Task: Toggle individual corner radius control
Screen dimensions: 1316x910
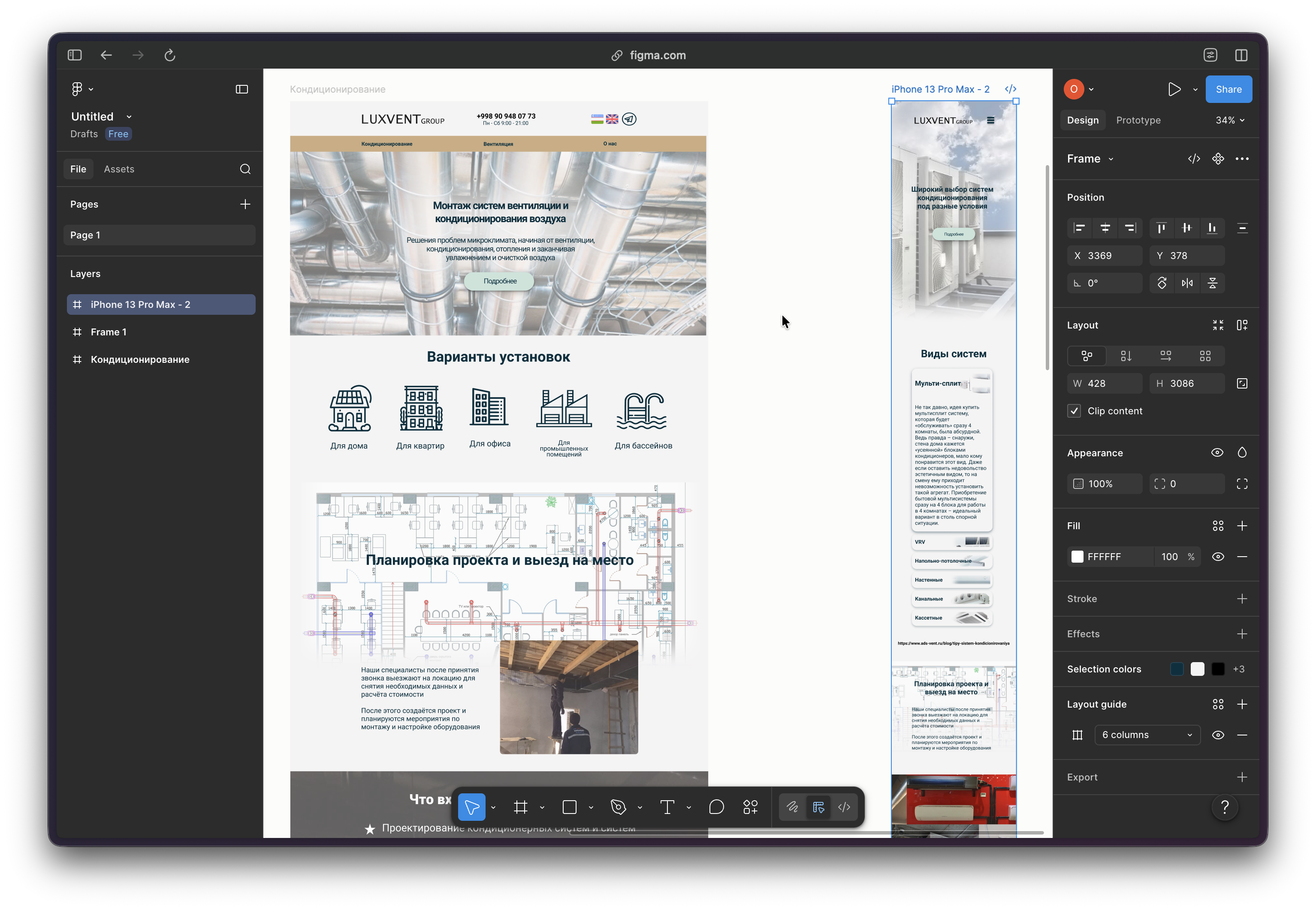Action: tap(1242, 483)
